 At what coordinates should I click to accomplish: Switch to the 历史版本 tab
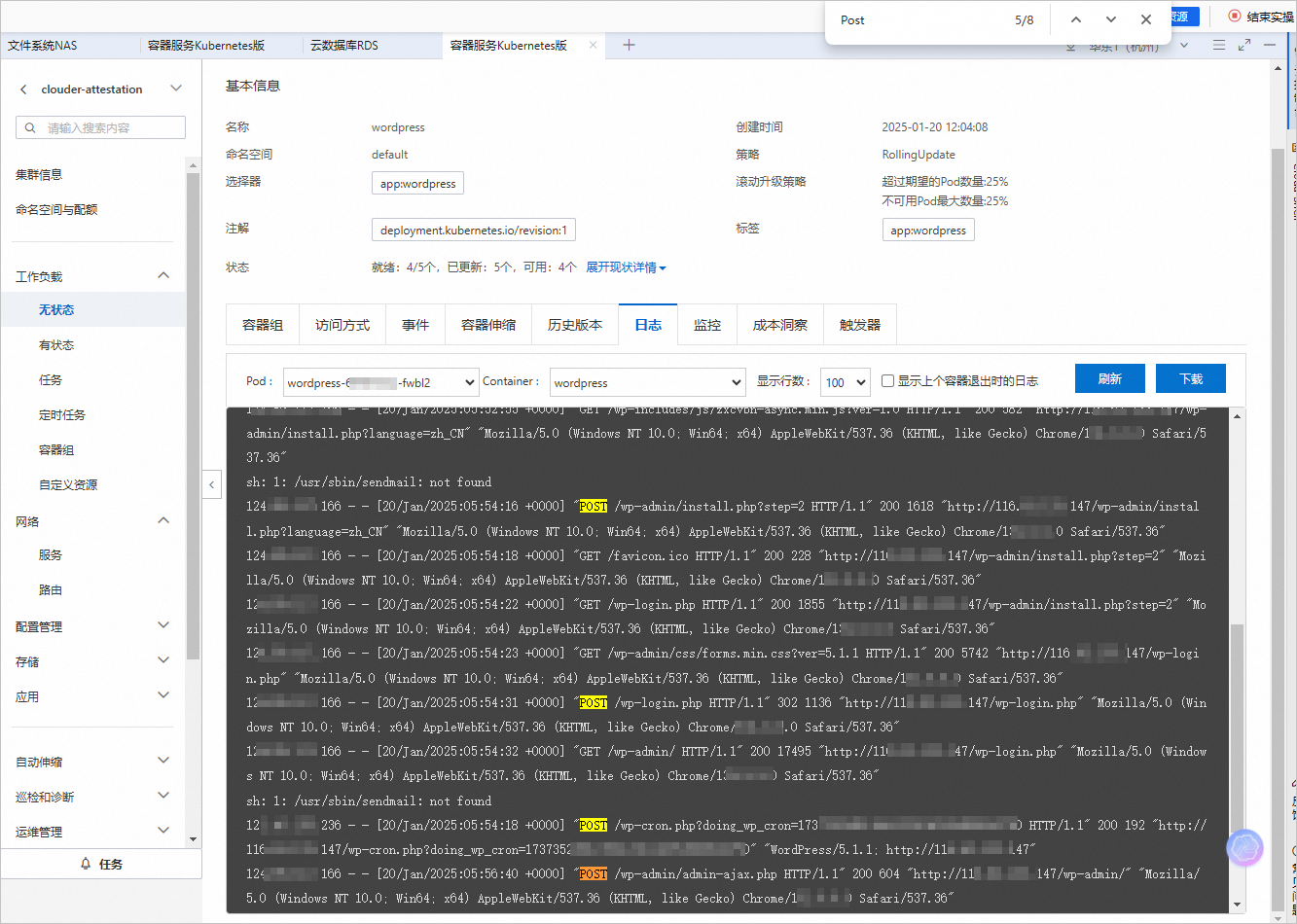point(575,325)
